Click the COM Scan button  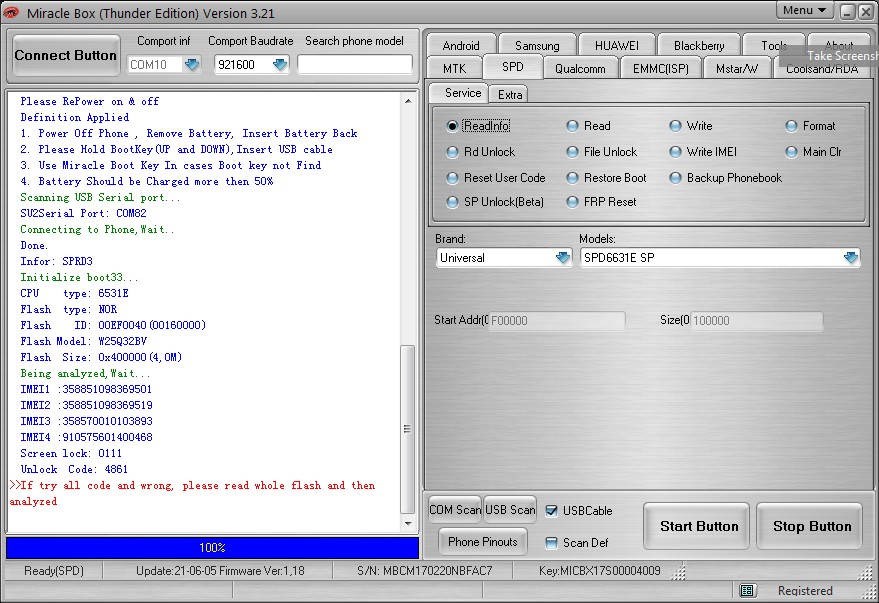455,509
